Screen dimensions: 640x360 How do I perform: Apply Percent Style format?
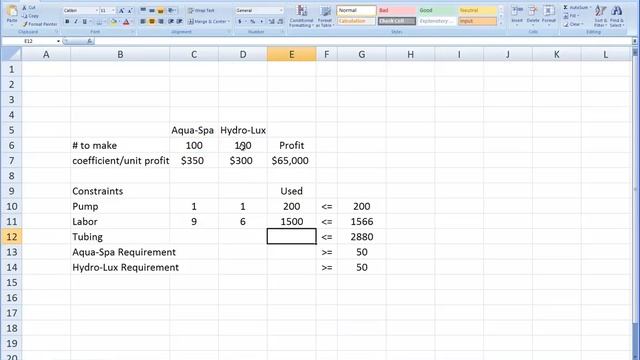253,21
